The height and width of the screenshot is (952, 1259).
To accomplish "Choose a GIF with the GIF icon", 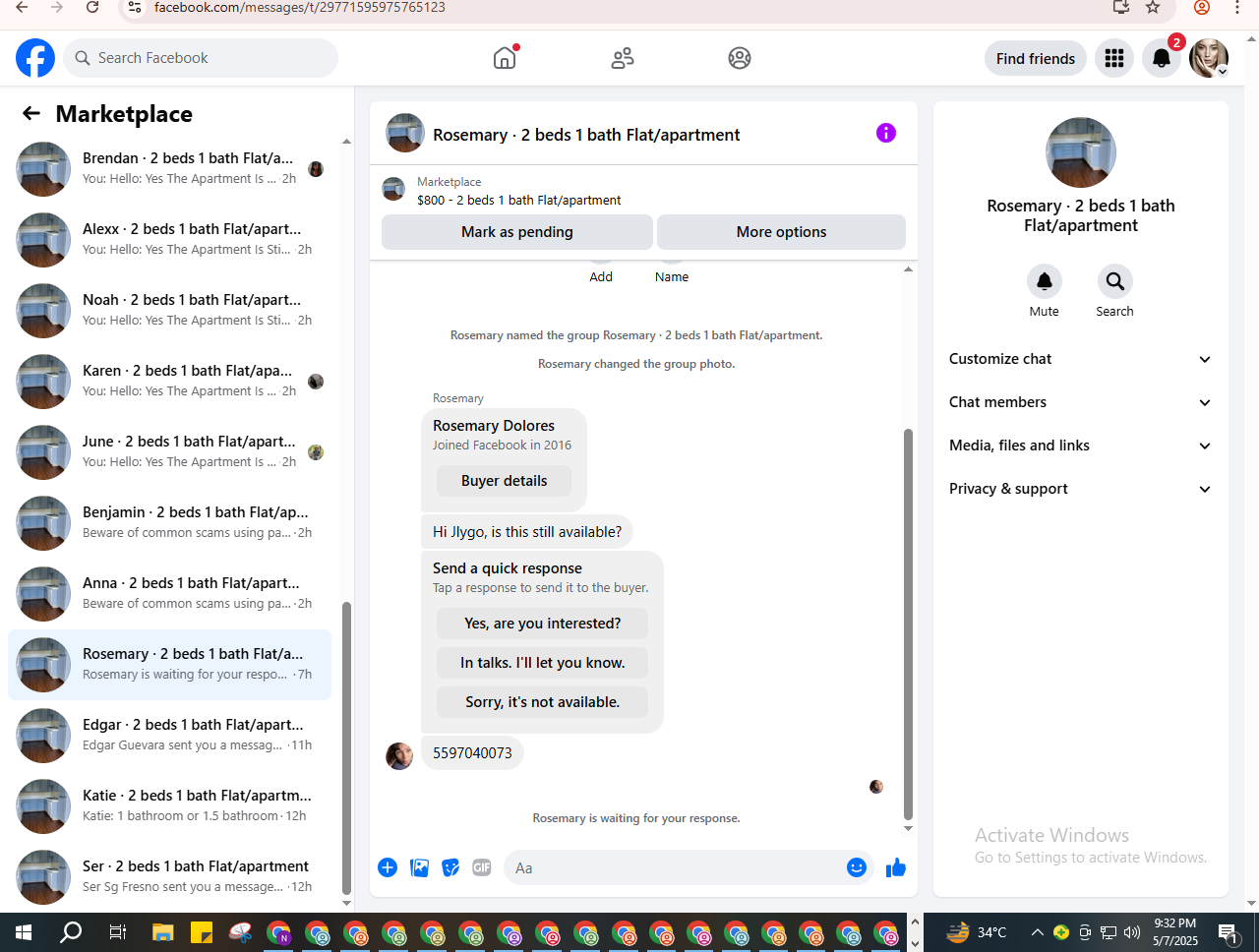I will [x=482, y=867].
